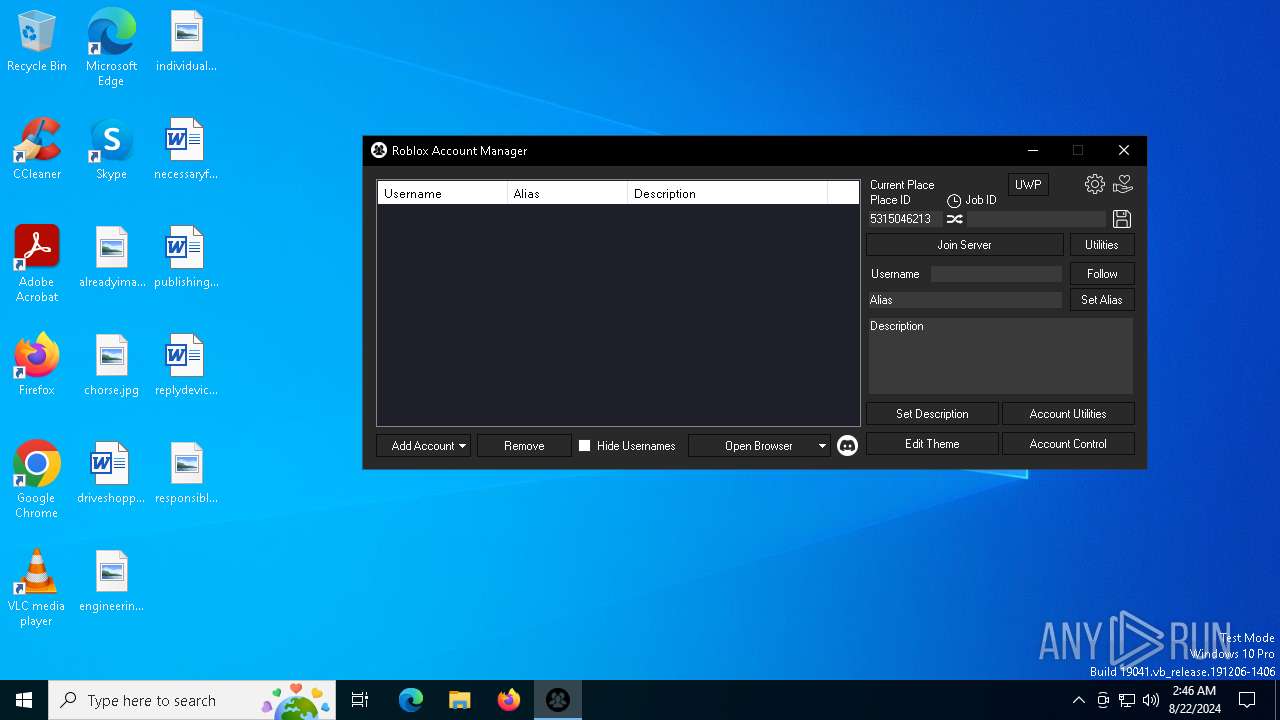
Task: Click the Roblox Account Manager title icon
Action: pos(379,150)
